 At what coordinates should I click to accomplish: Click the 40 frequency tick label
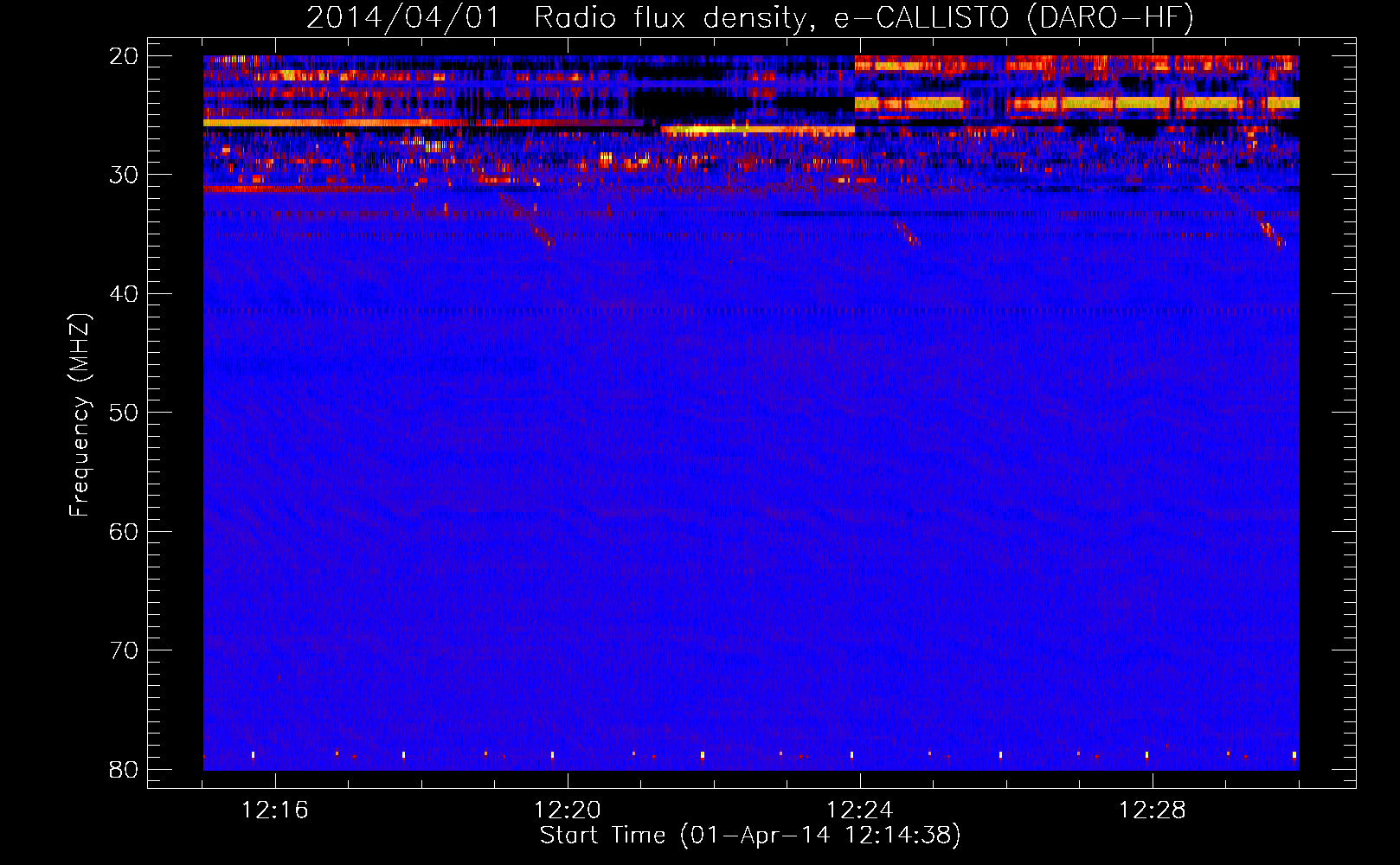(x=124, y=294)
